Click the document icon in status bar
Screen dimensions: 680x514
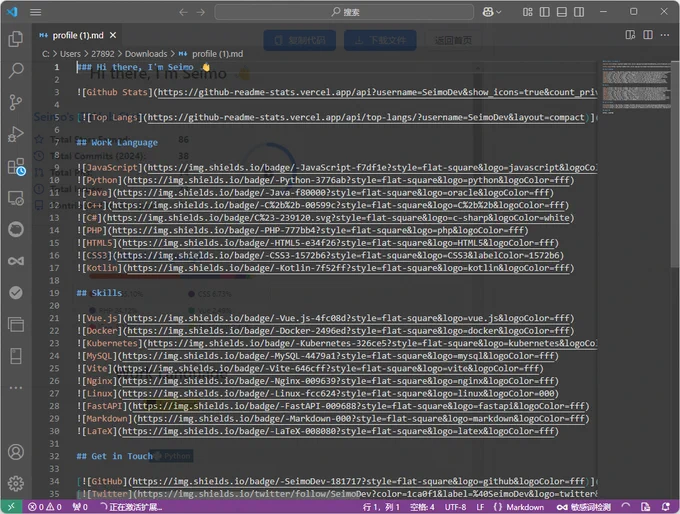coord(645,507)
